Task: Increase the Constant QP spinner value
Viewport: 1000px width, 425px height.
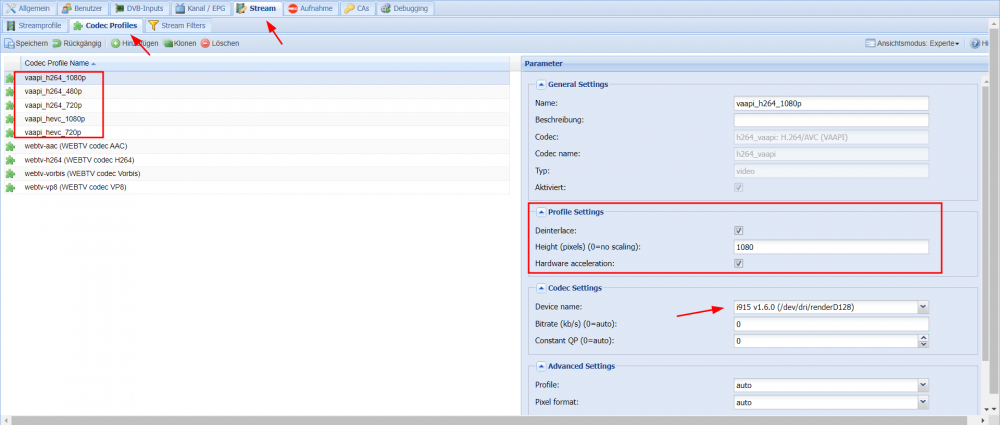Action: [923, 338]
